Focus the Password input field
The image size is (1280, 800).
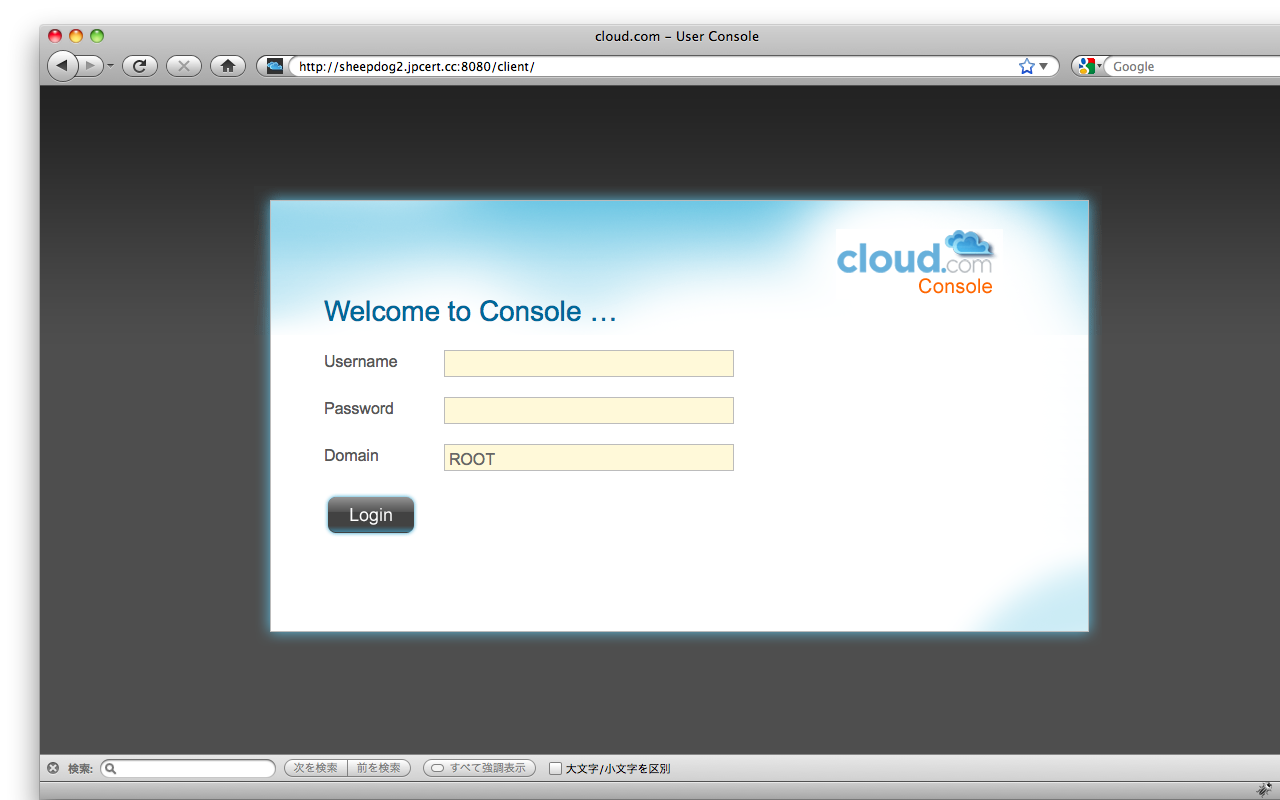[x=588, y=410]
